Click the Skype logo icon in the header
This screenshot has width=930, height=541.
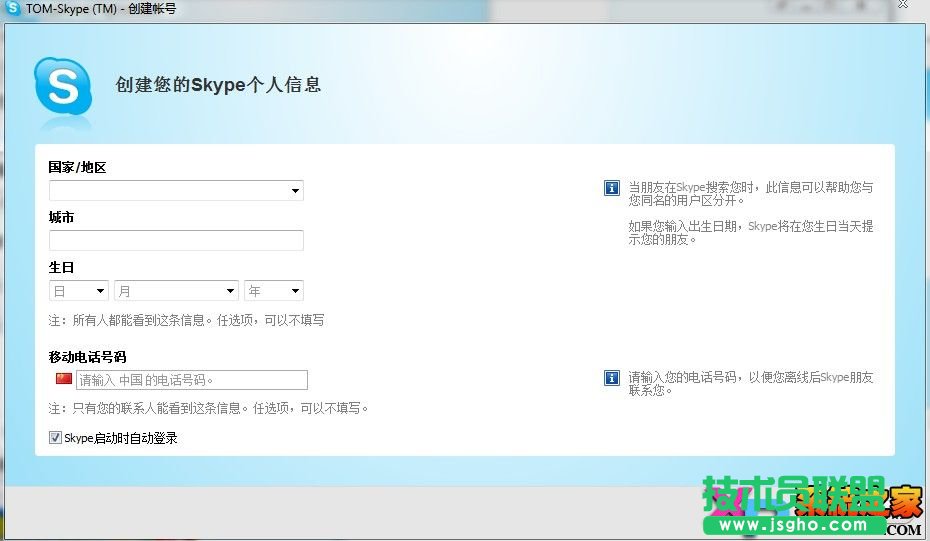tap(63, 87)
